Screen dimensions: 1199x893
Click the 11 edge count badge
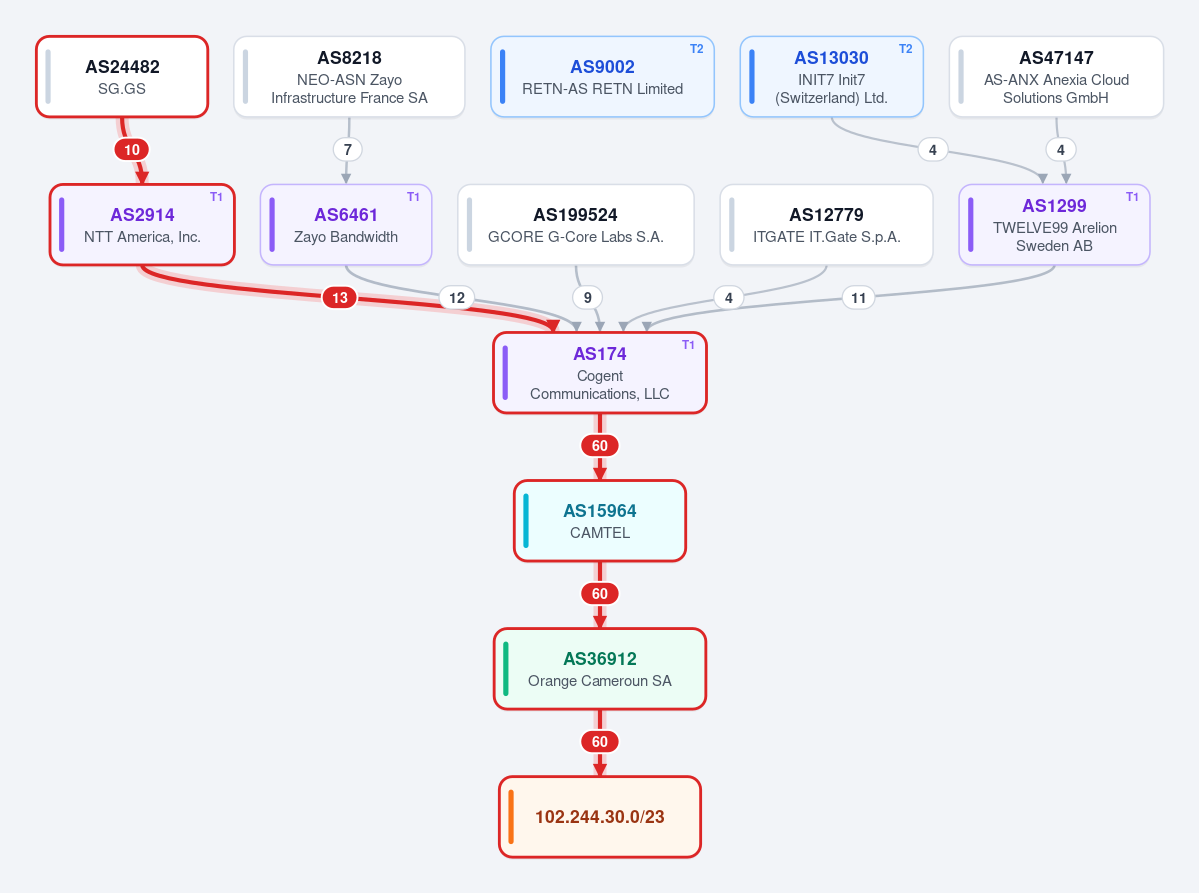(x=859, y=297)
